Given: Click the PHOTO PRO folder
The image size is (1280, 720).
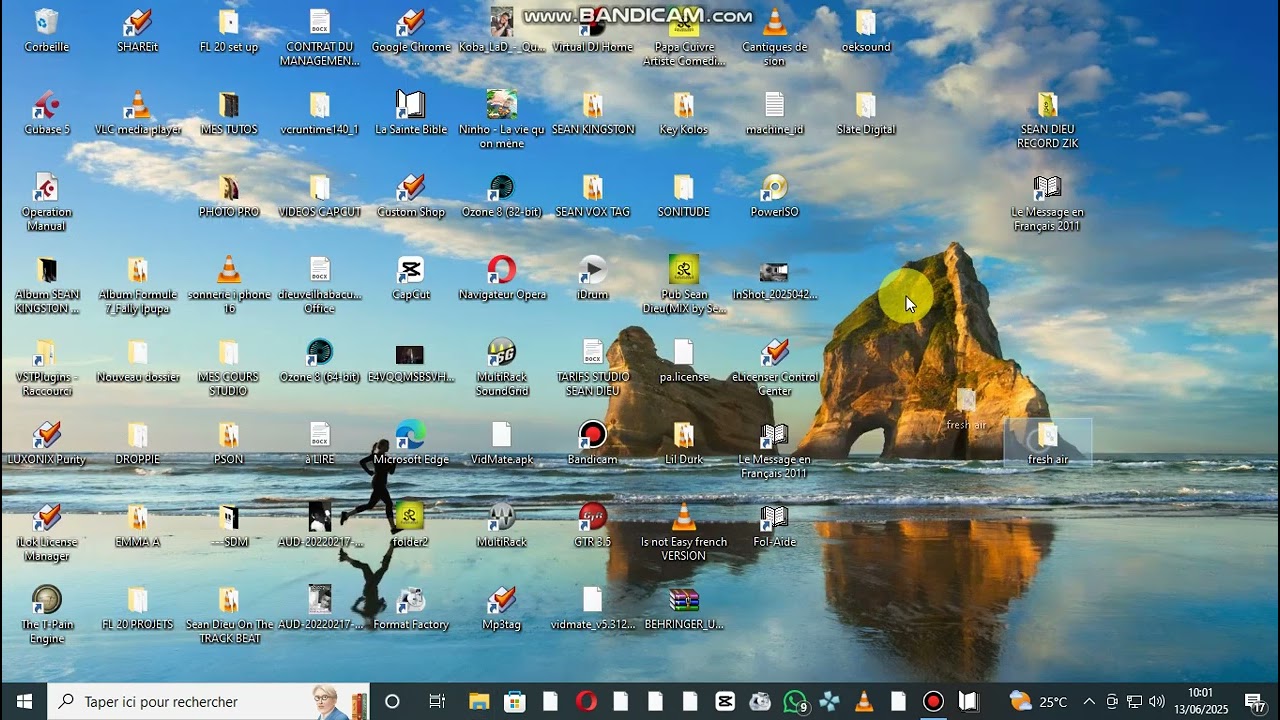Looking at the screenshot, I should coord(228,196).
